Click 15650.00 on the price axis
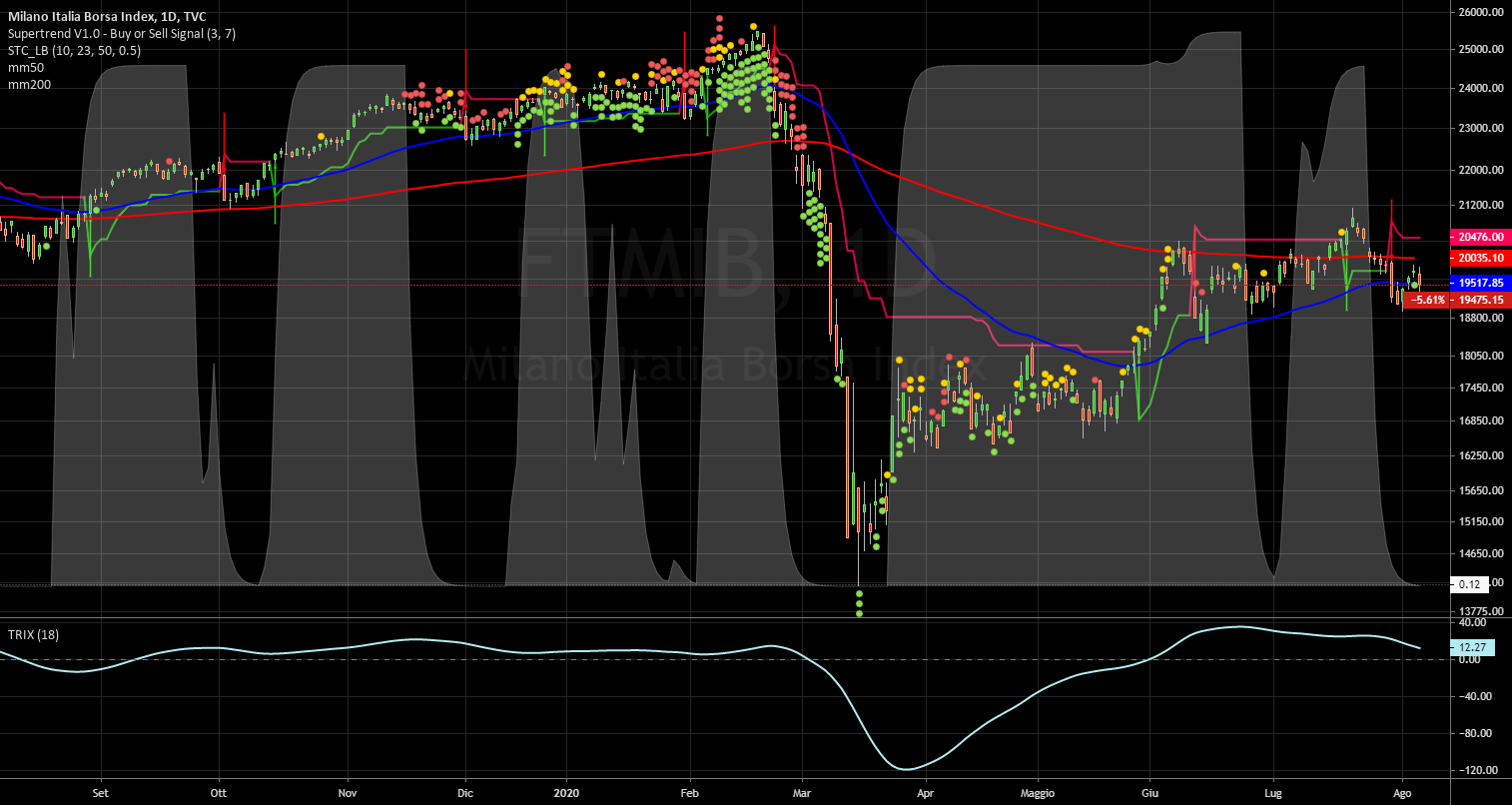The height and width of the screenshot is (805, 1512). tap(1481, 490)
